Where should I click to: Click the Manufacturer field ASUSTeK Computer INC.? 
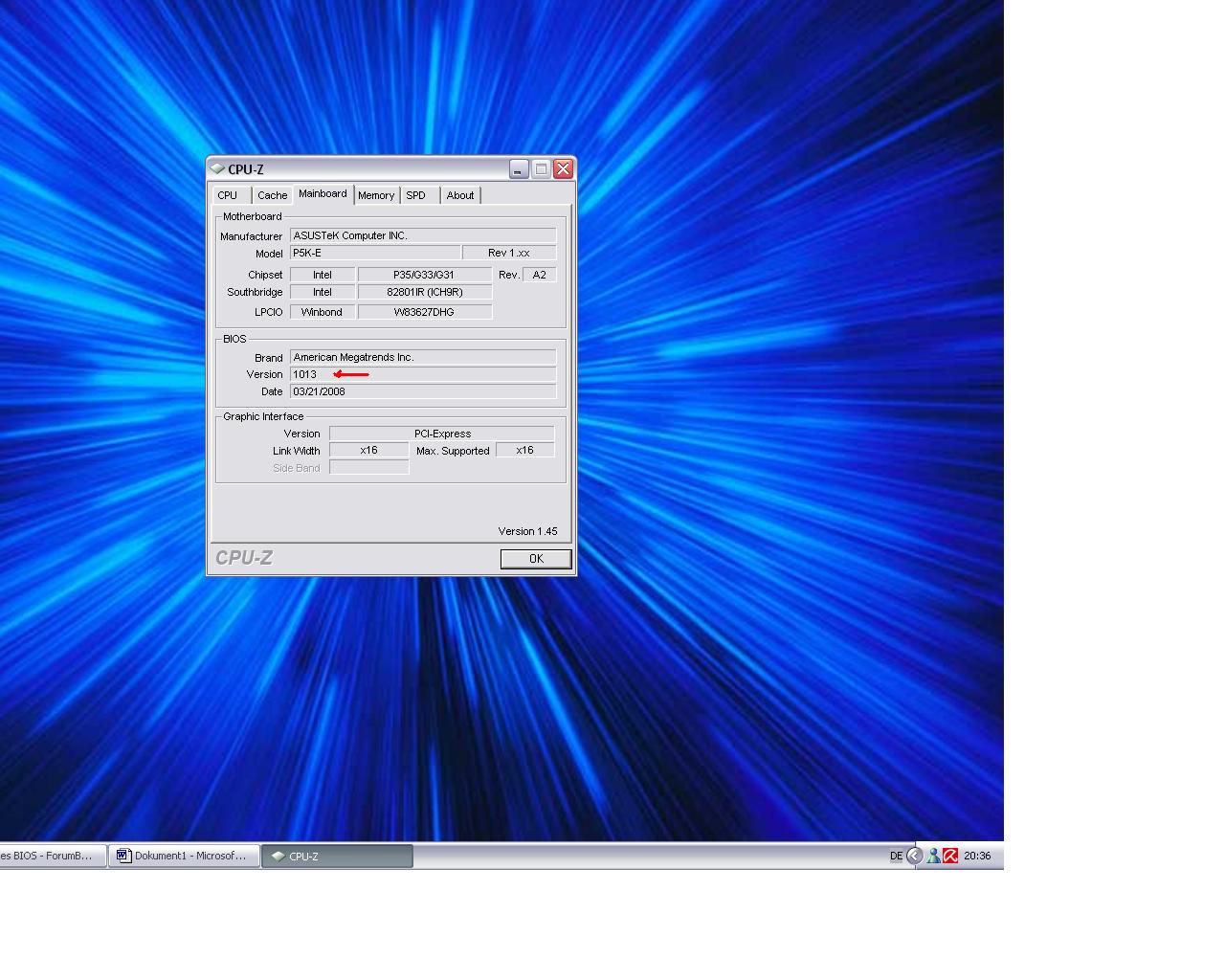(x=423, y=235)
